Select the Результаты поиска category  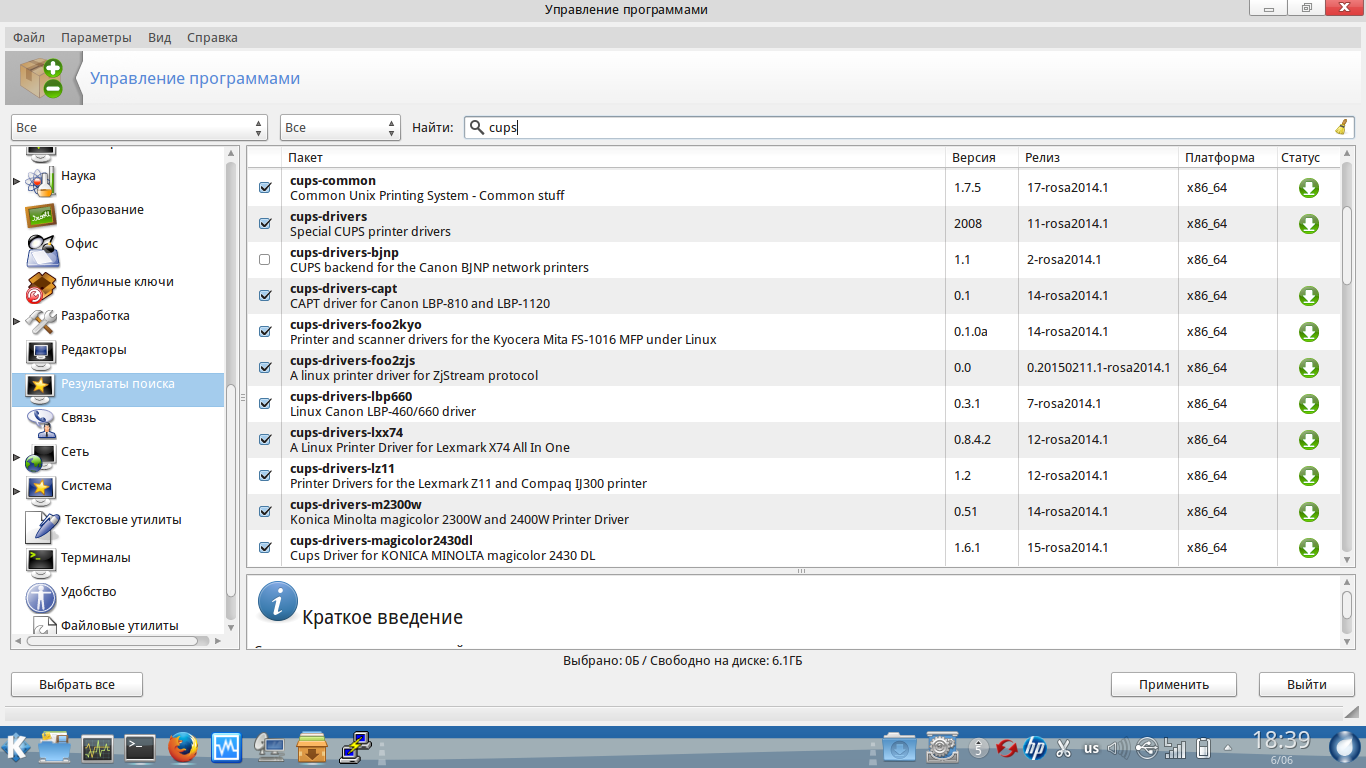[118, 388]
